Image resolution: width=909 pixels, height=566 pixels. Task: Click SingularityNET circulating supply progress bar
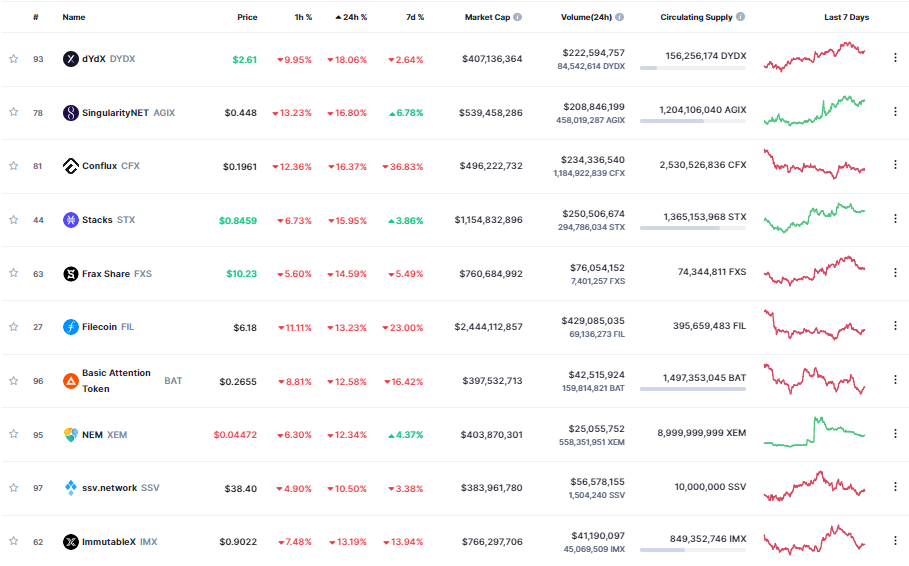pyautogui.click(x=693, y=121)
